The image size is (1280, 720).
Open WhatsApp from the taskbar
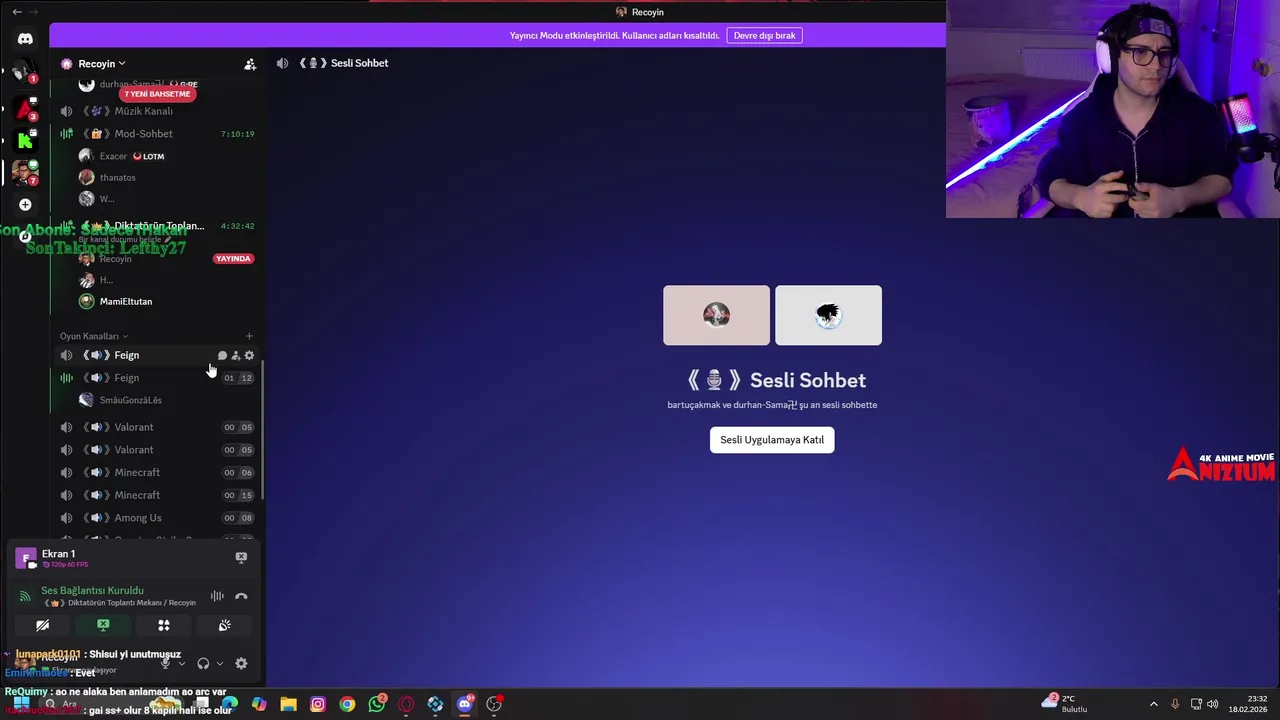pyautogui.click(x=377, y=704)
